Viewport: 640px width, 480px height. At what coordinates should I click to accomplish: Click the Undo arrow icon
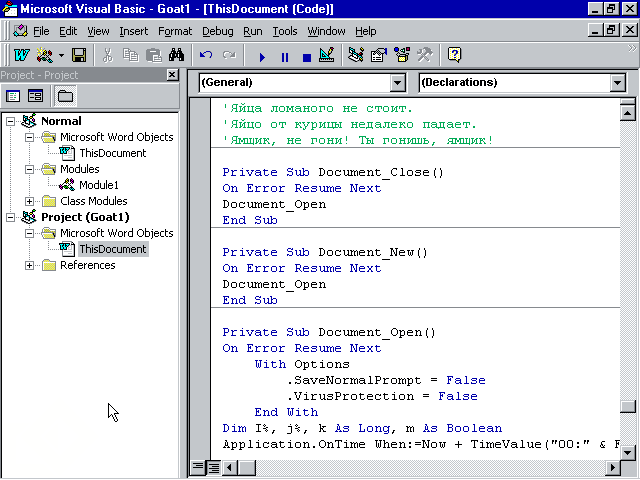(x=206, y=55)
